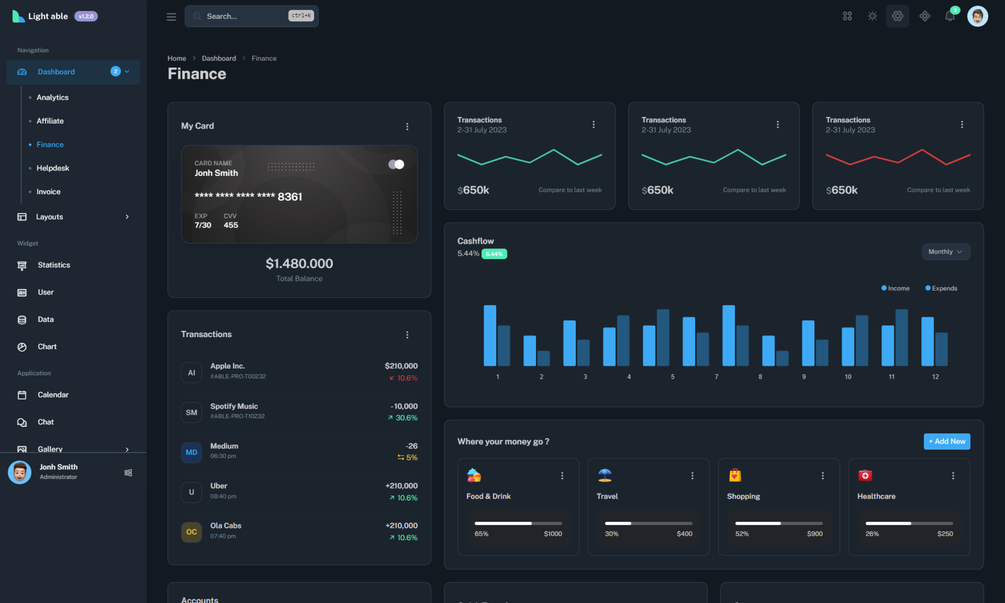Expand the Layouts submenu arrow
The image size is (1005, 603).
[x=127, y=217]
